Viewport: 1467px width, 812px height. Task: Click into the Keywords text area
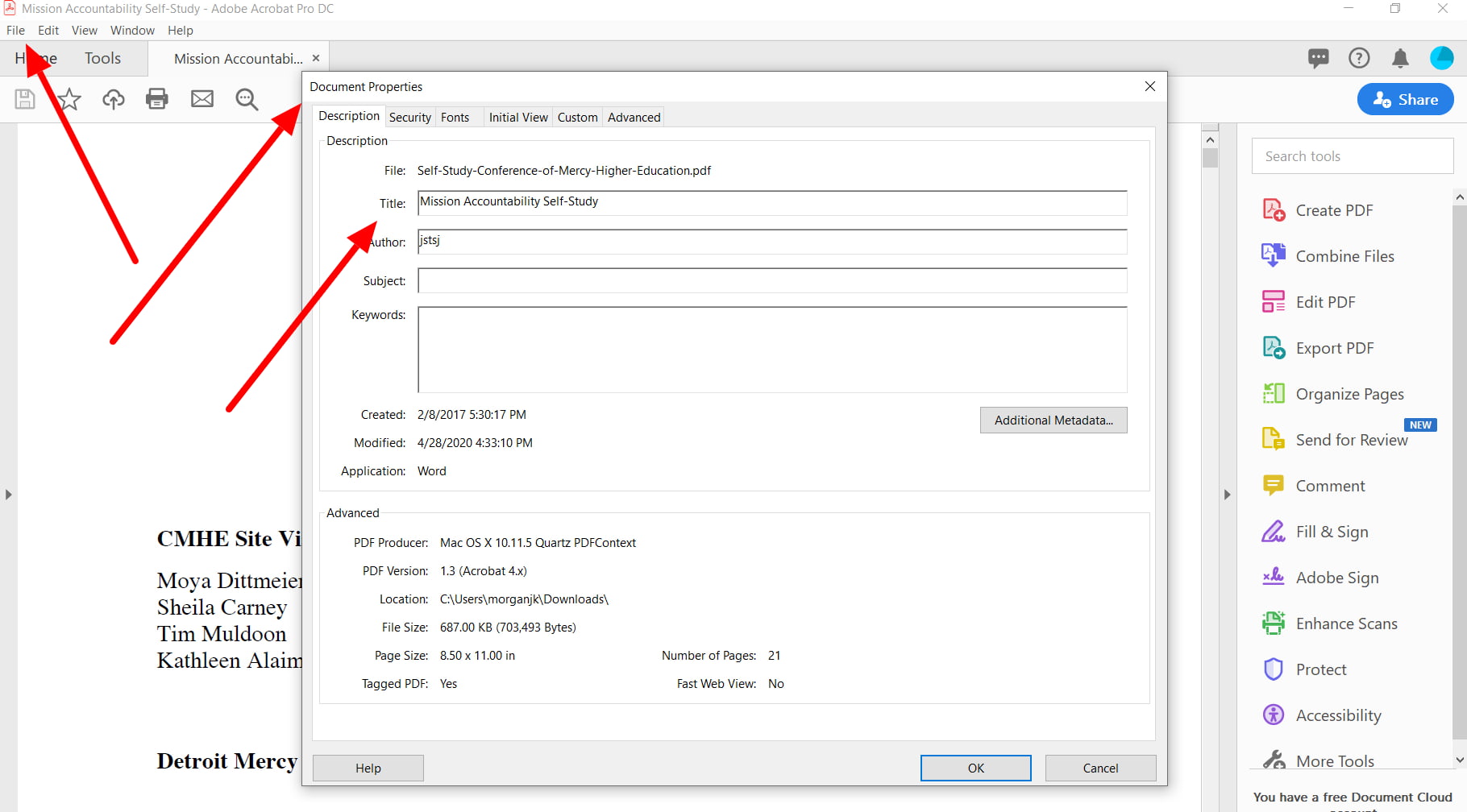[772, 350]
